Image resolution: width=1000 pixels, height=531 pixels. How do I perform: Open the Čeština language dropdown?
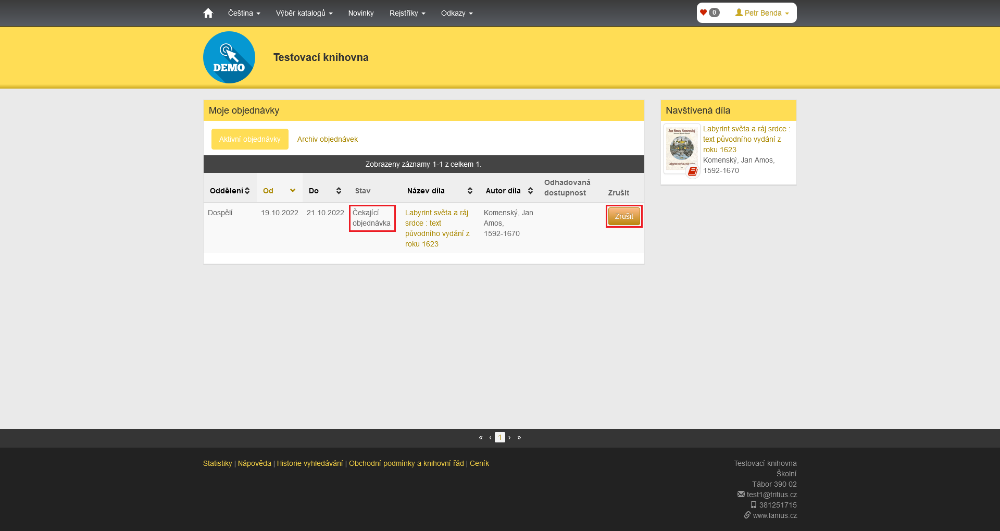241,13
